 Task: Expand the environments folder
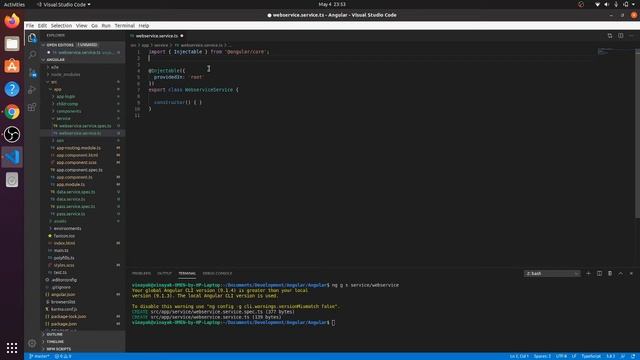tap(67, 229)
